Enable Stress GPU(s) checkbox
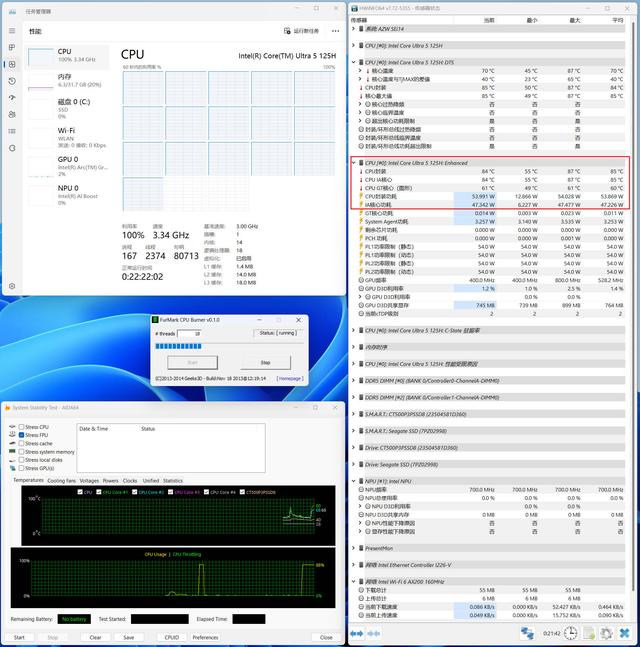This screenshot has width=640, height=647. click(21, 468)
